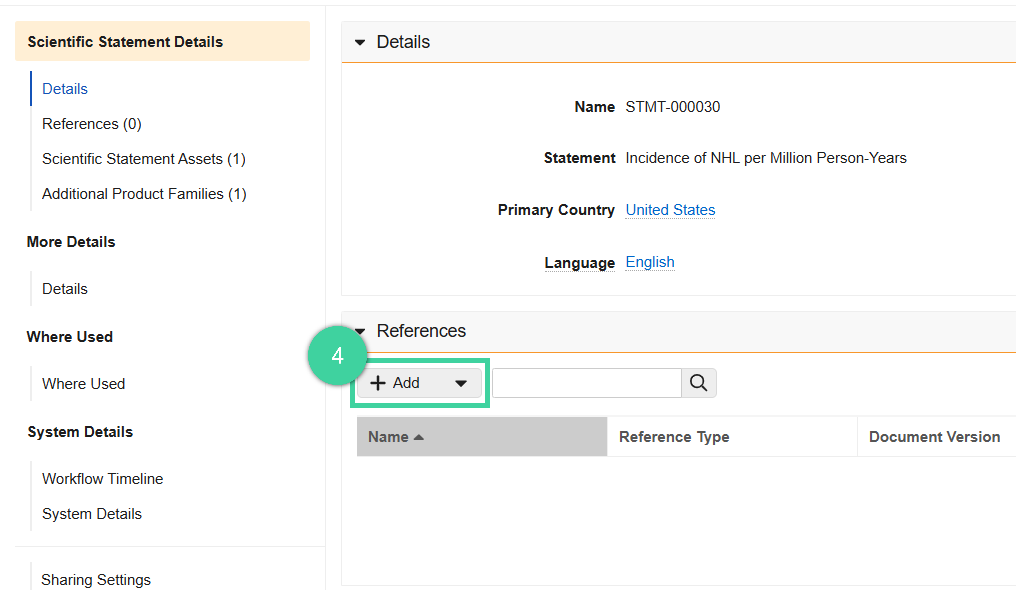Open the English language link

649,262
